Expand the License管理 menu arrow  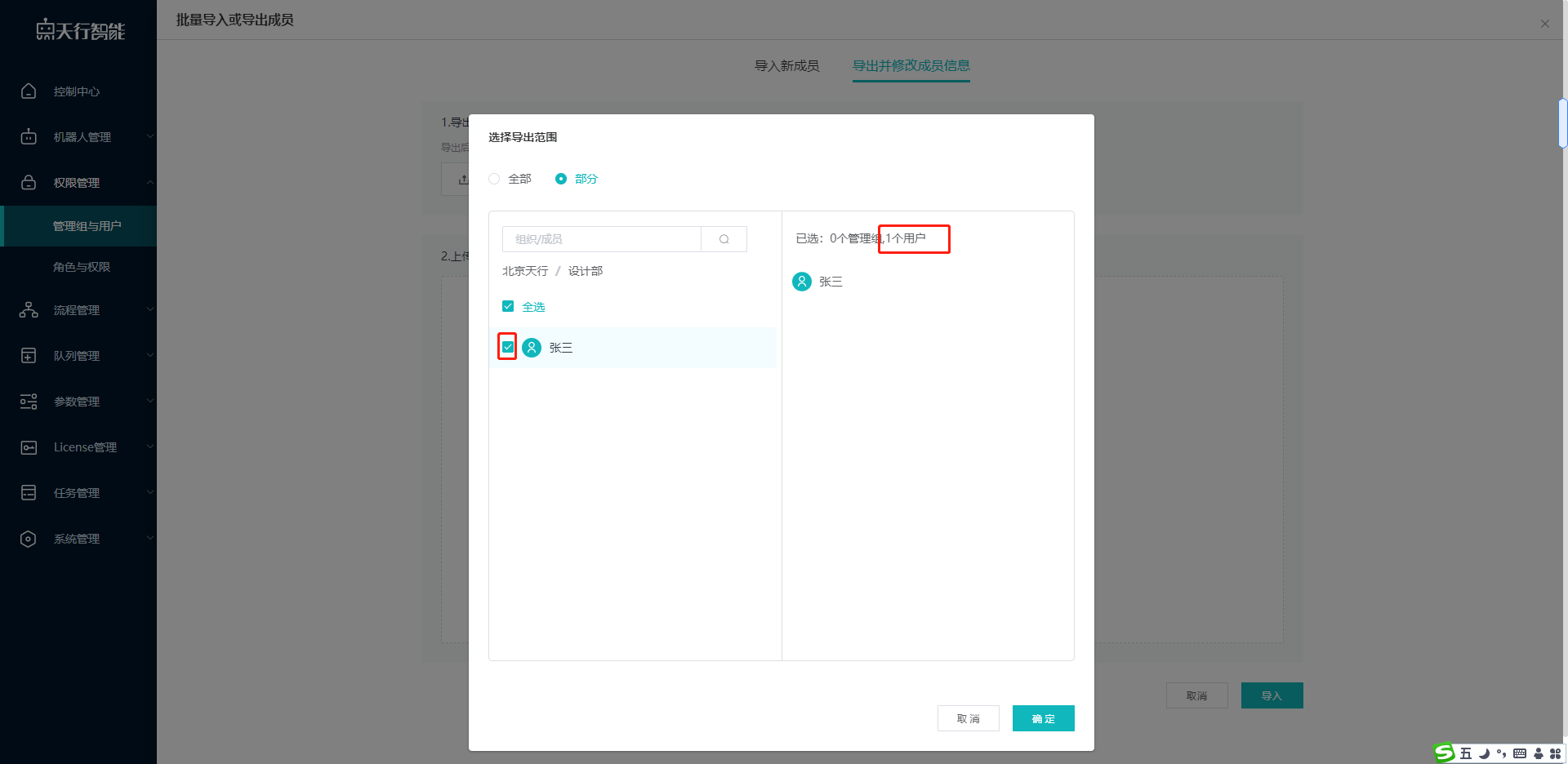(x=149, y=446)
